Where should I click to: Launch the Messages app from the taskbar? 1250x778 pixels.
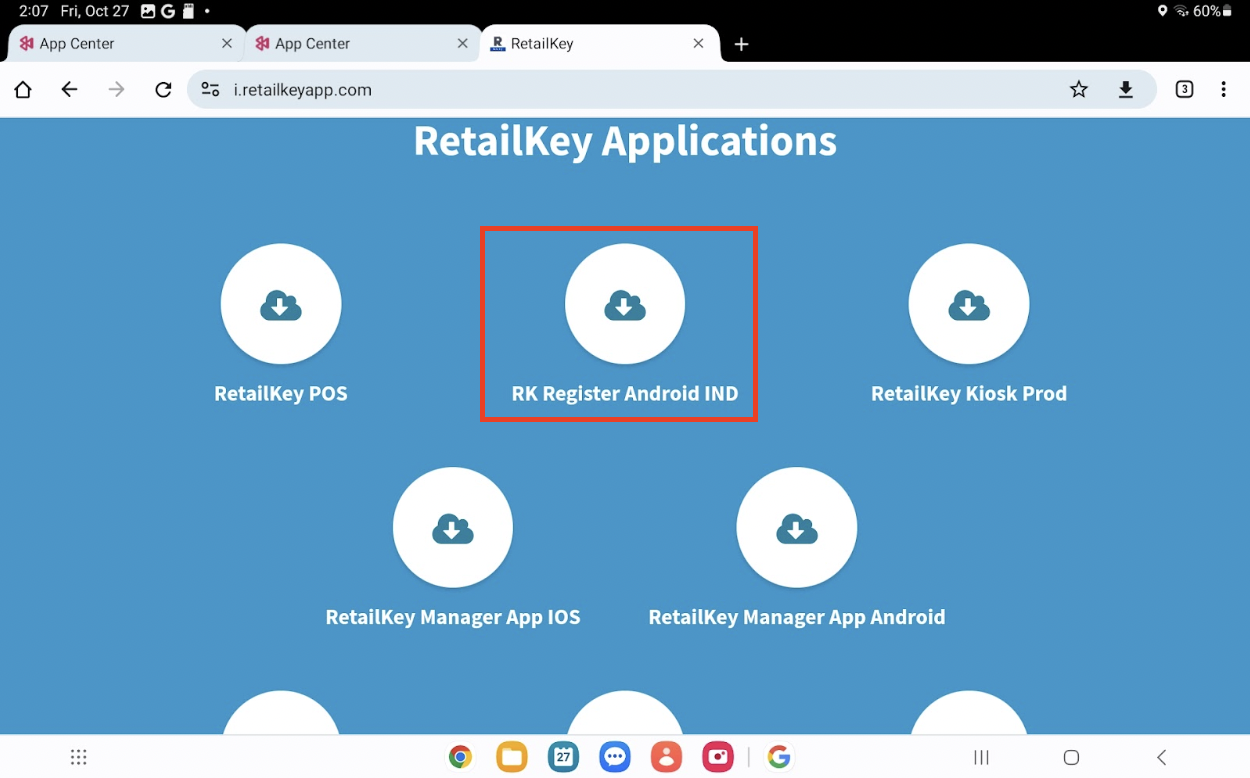click(x=615, y=757)
